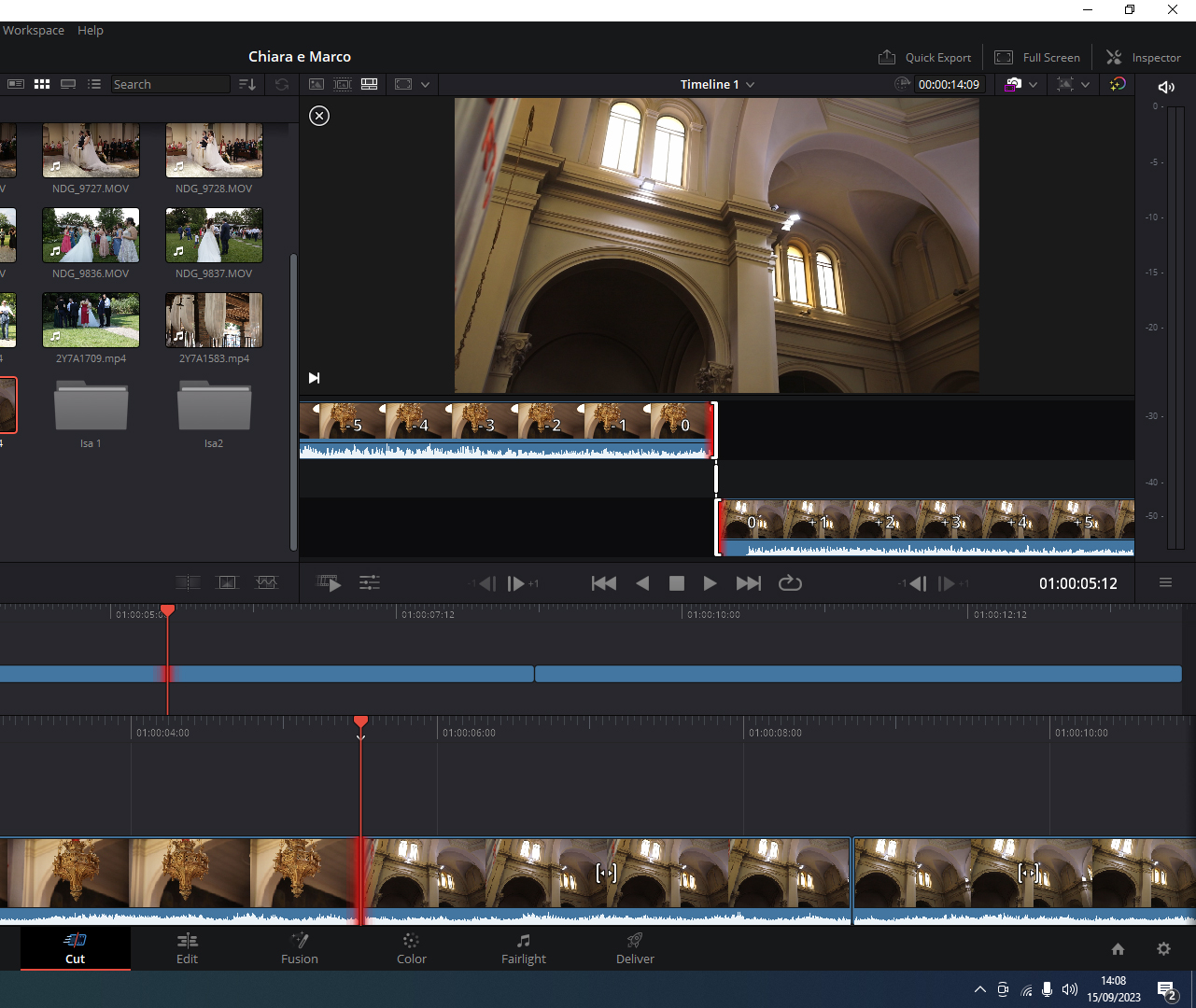Click the split clip tool icon

[188, 582]
